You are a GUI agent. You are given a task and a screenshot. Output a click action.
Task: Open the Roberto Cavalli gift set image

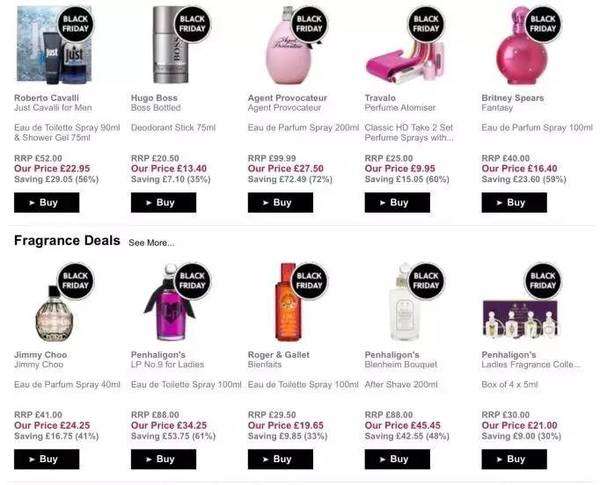point(54,45)
